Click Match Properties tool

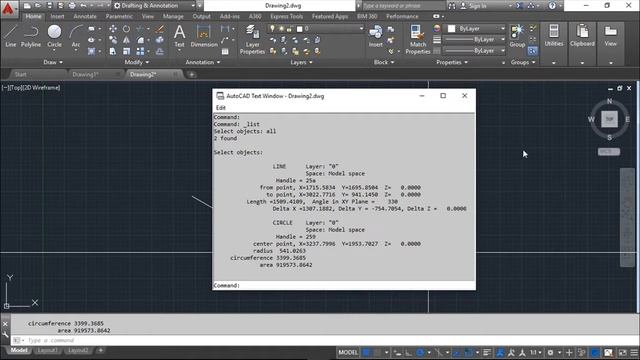coord(418,39)
